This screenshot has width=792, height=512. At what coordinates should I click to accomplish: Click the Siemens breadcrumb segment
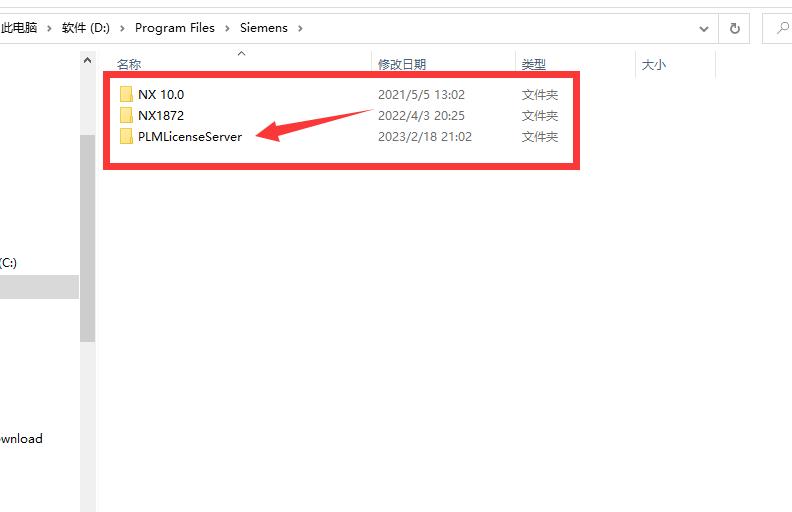[264, 28]
